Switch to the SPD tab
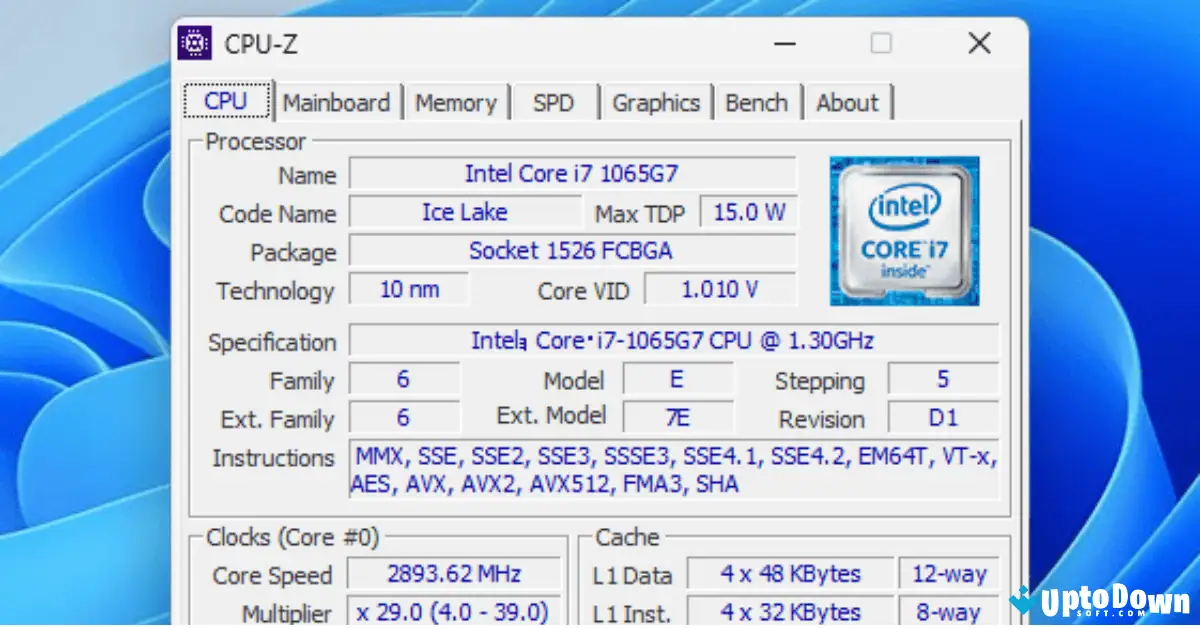This screenshot has width=1200, height=628. (x=555, y=101)
